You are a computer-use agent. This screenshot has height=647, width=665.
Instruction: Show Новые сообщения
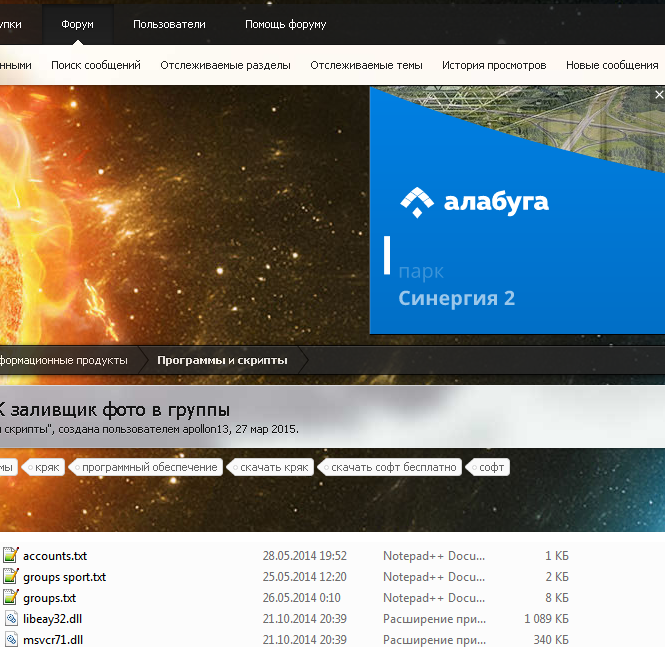click(x=611, y=65)
